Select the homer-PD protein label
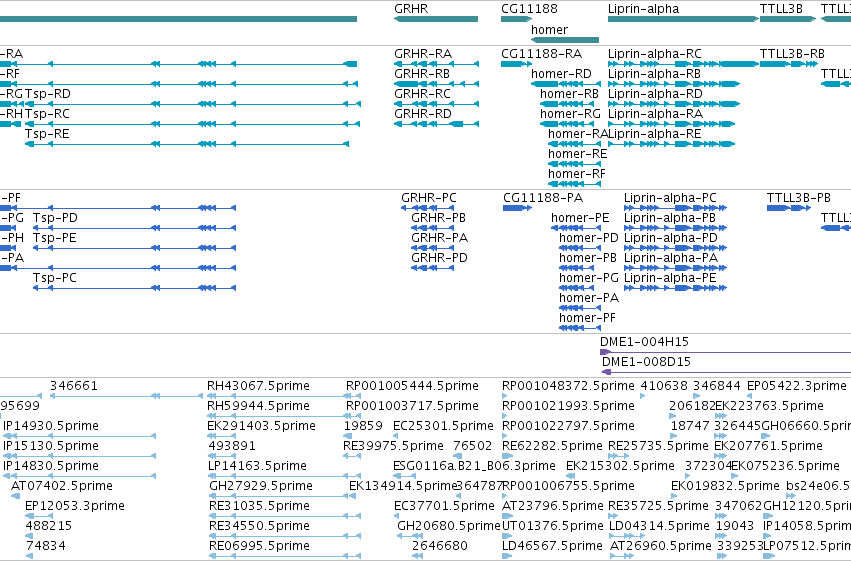The height and width of the screenshot is (561, 851). [589, 238]
